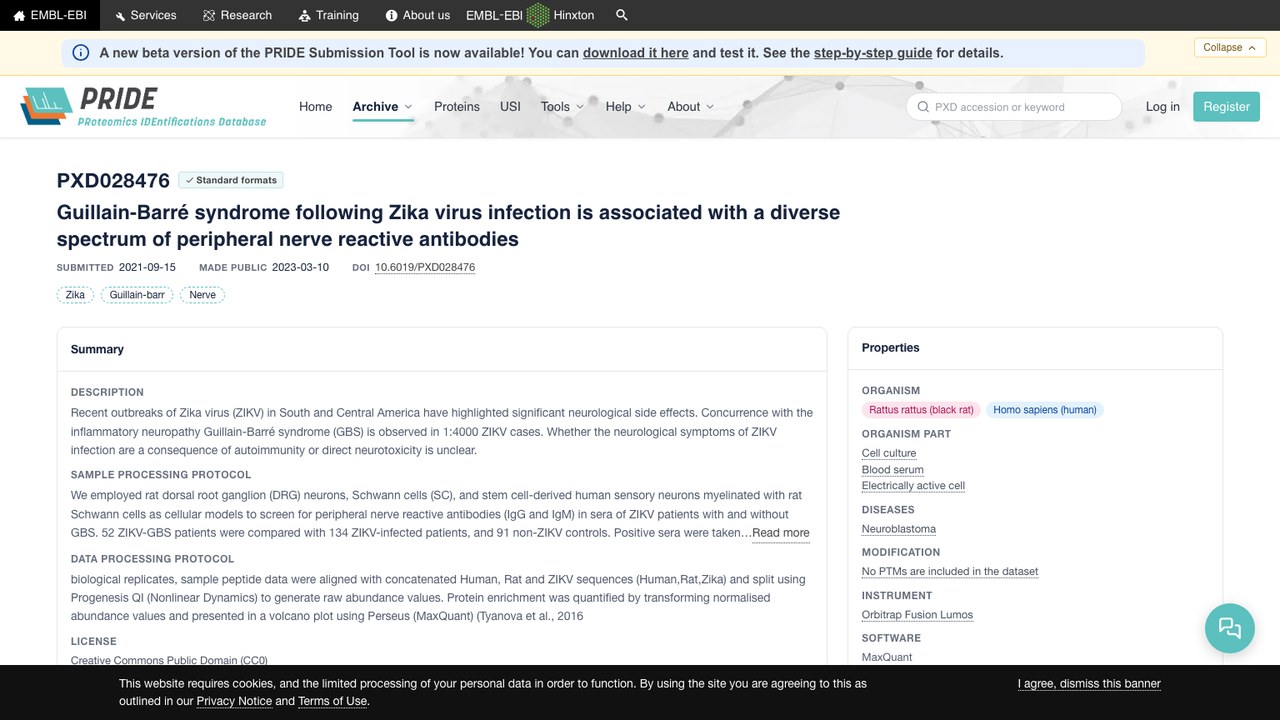Image resolution: width=1280 pixels, height=720 pixels.
Task: Select the Guillain-barr keyword tag
Action: click(x=137, y=295)
